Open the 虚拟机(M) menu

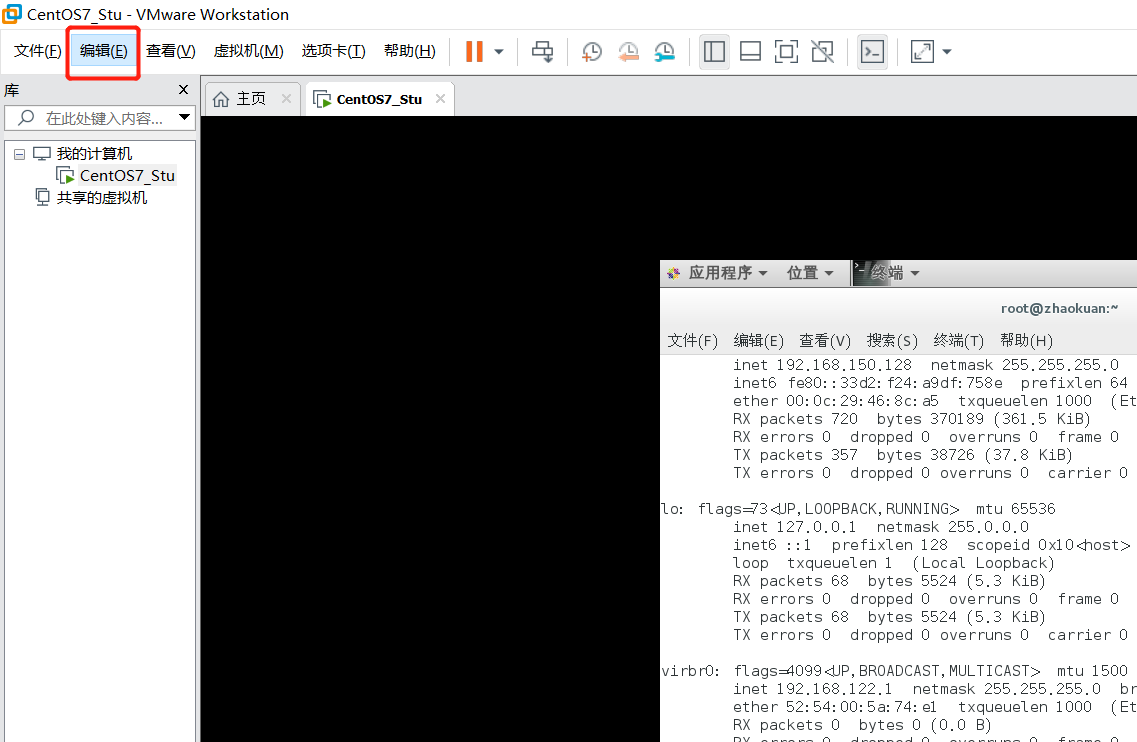click(x=248, y=51)
